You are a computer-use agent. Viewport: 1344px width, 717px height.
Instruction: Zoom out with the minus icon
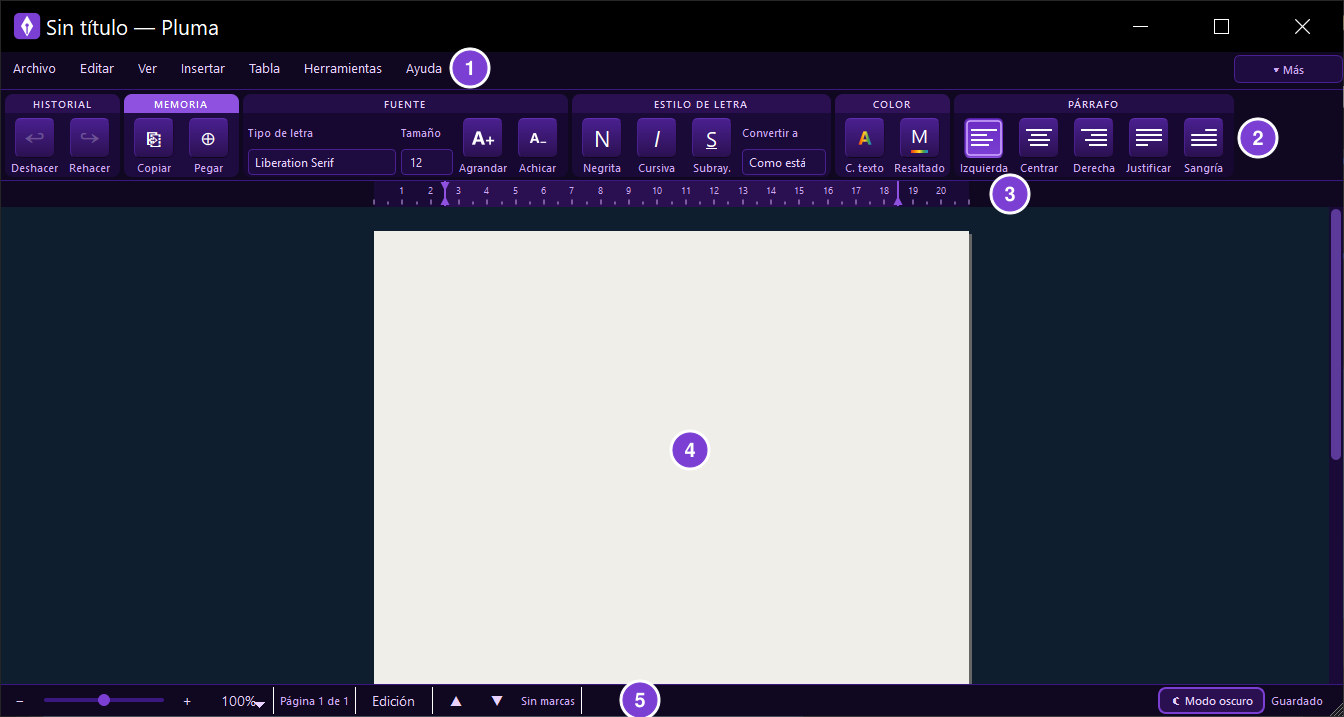(20, 701)
